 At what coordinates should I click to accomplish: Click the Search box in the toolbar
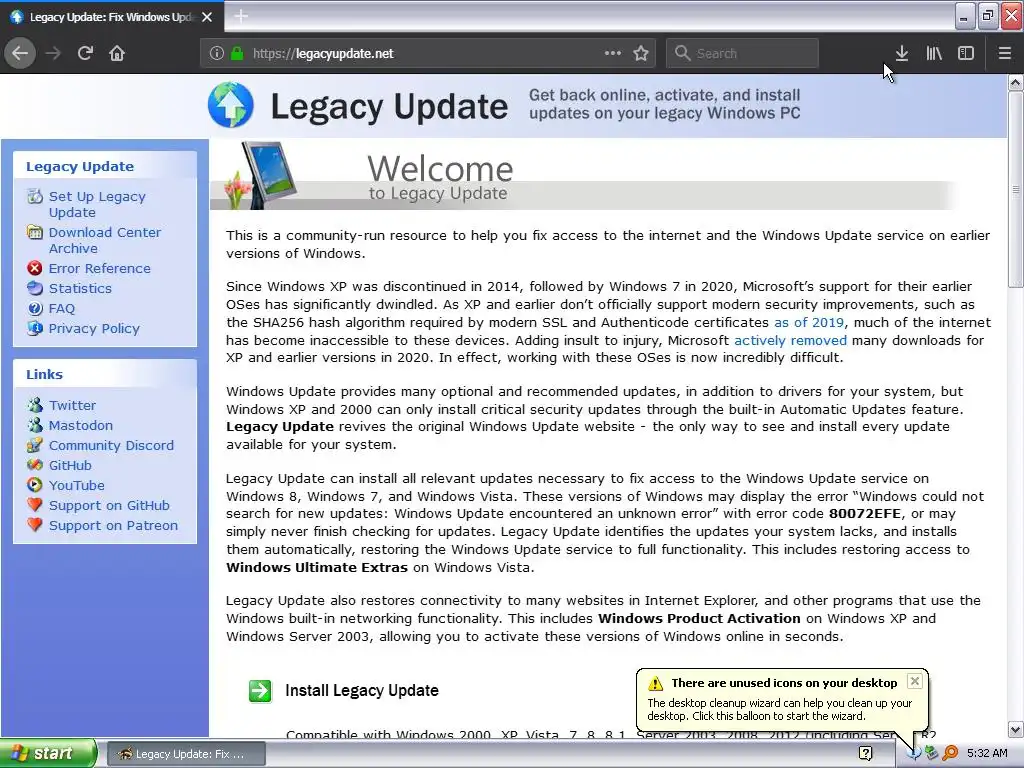(x=742, y=54)
